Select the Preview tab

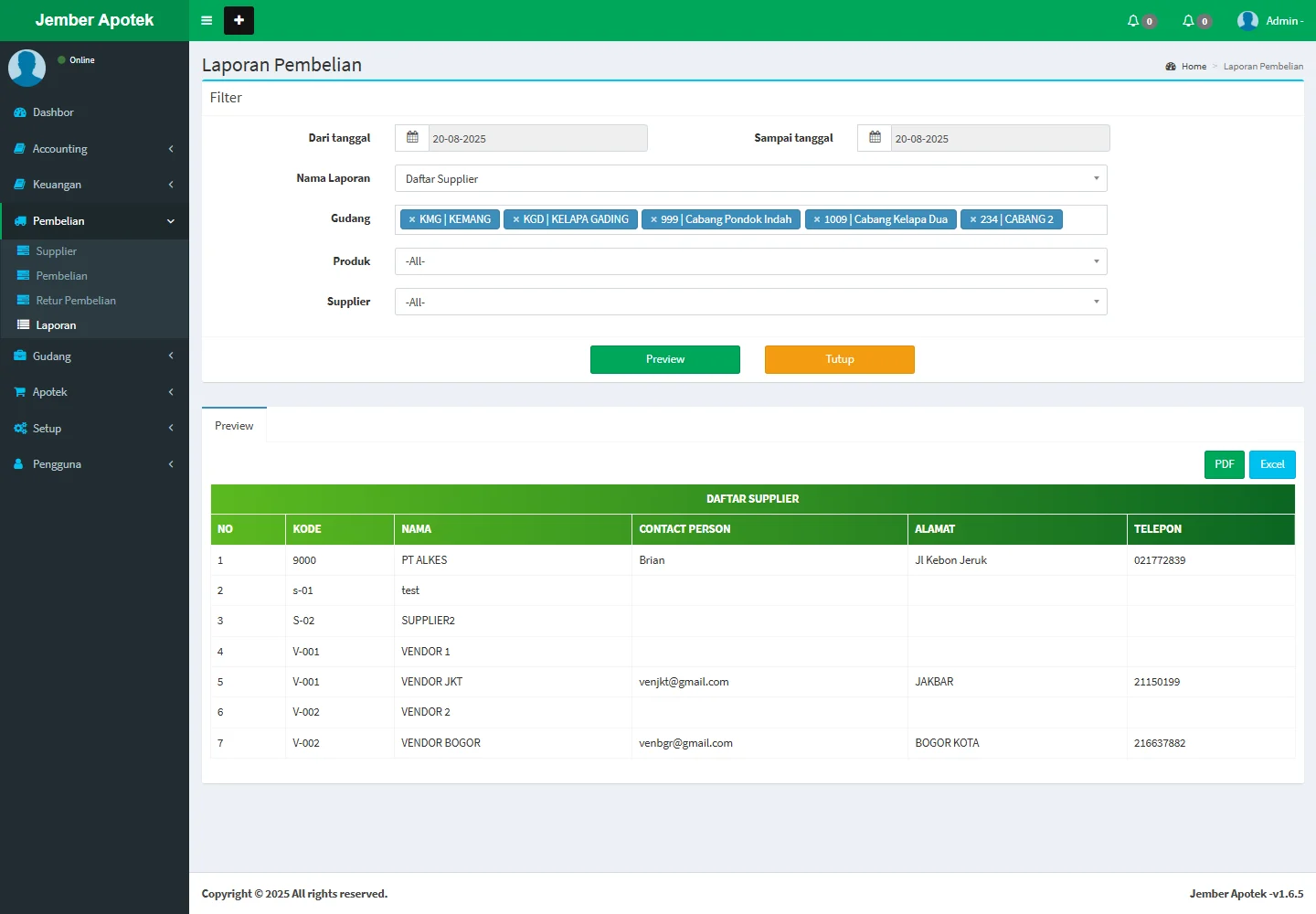tap(234, 426)
